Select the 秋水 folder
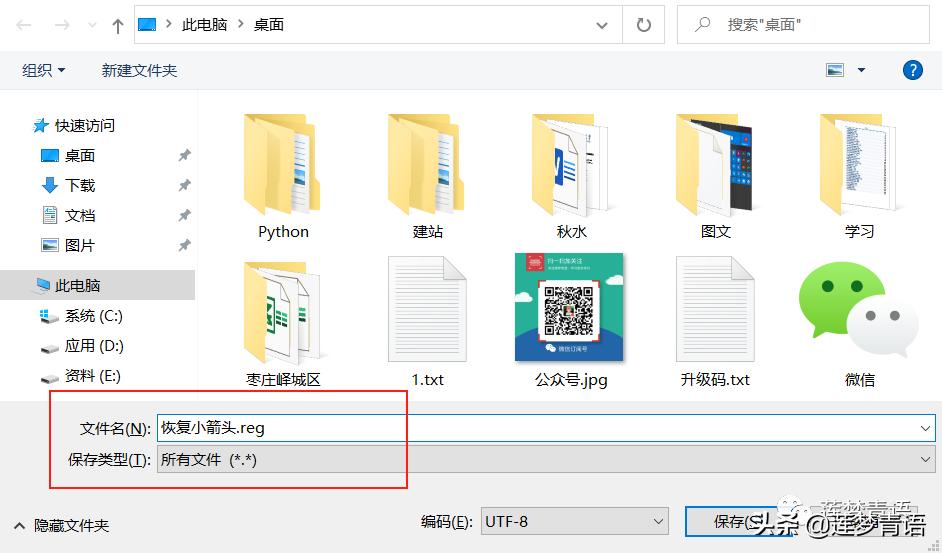942x553 pixels. tap(571, 177)
